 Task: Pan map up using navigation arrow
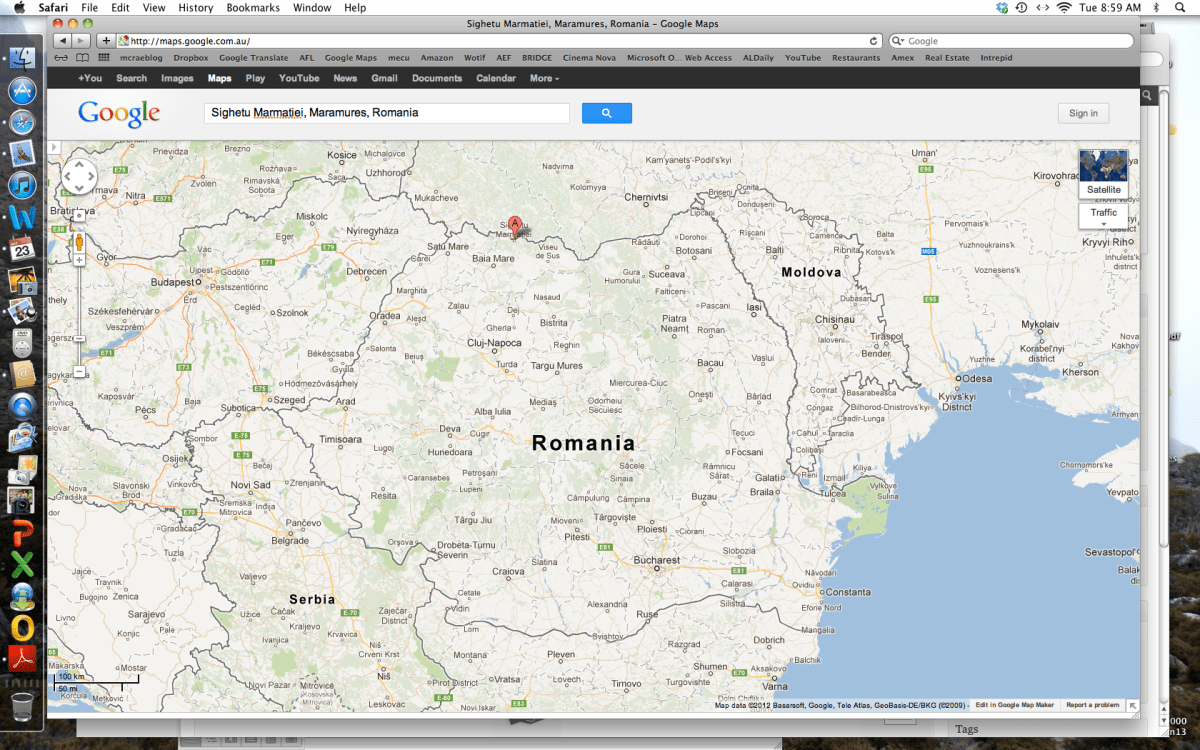[x=79, y=166]
